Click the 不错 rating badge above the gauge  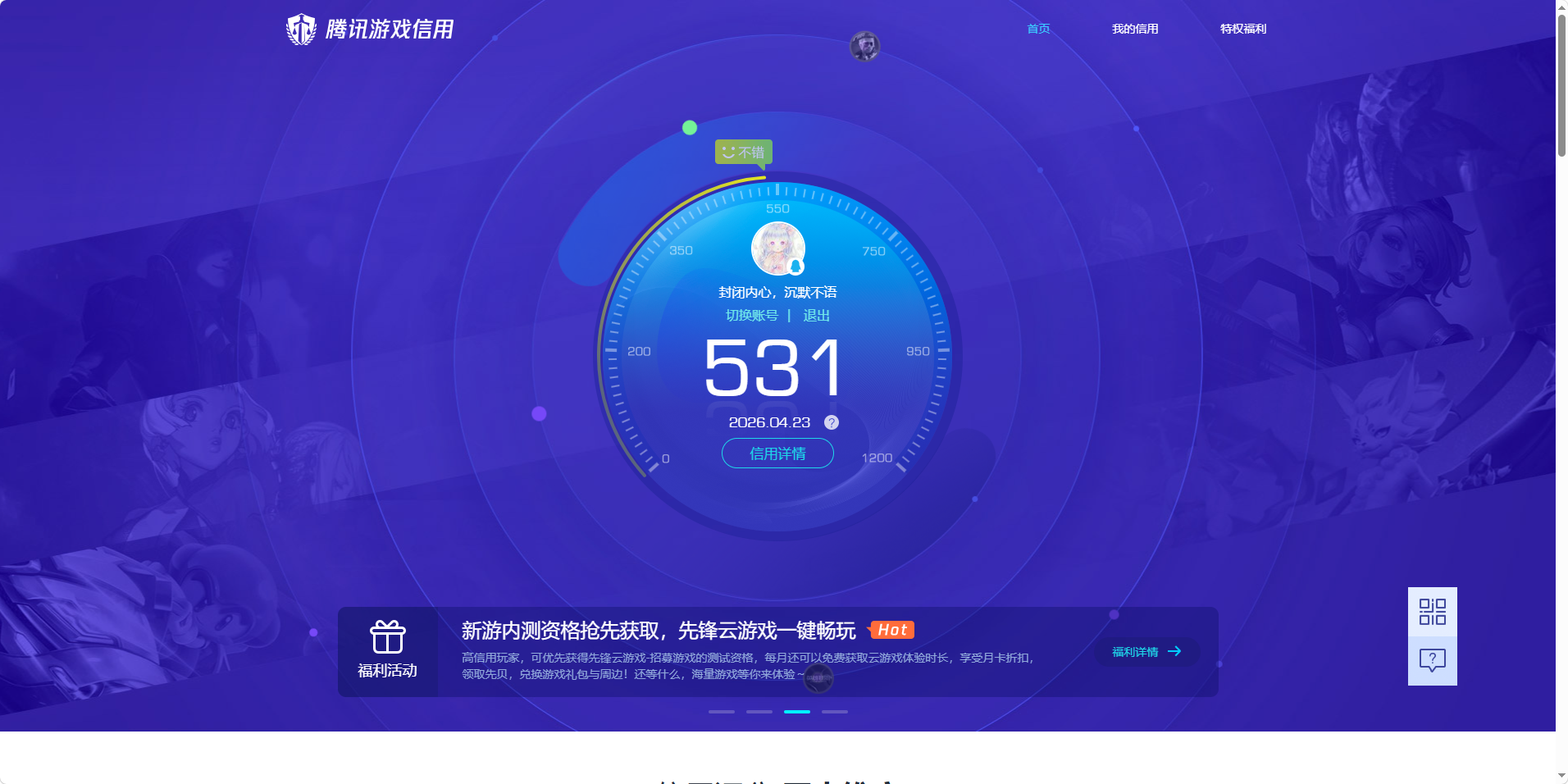pos(742,151)
